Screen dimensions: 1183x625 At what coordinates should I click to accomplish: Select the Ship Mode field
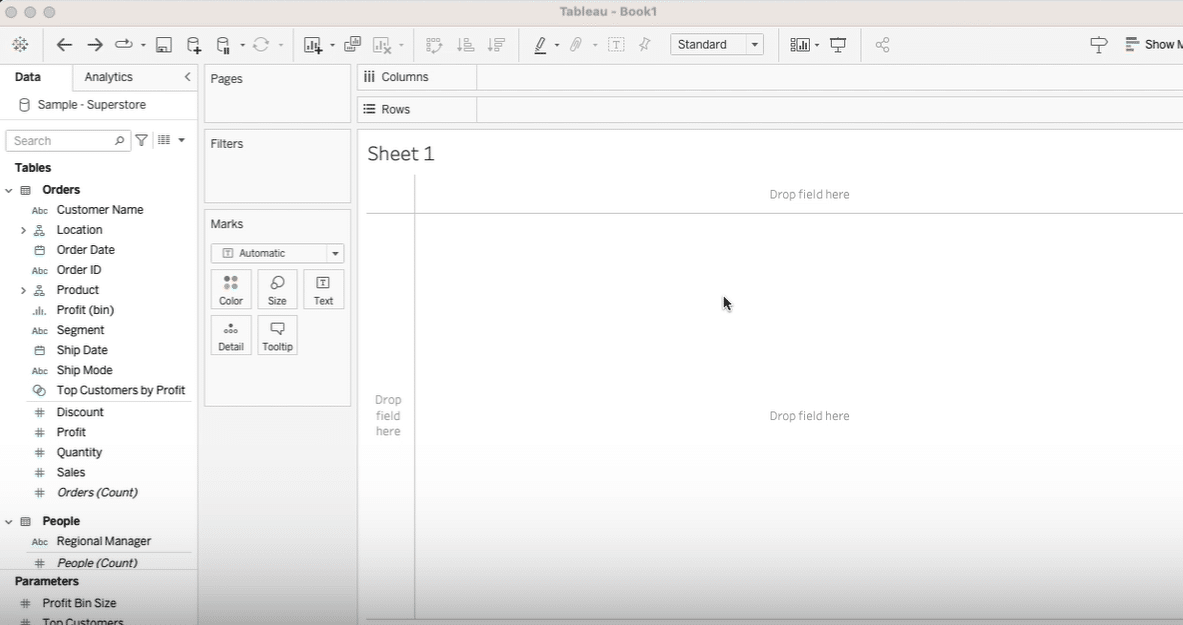(x=84, y=371)
